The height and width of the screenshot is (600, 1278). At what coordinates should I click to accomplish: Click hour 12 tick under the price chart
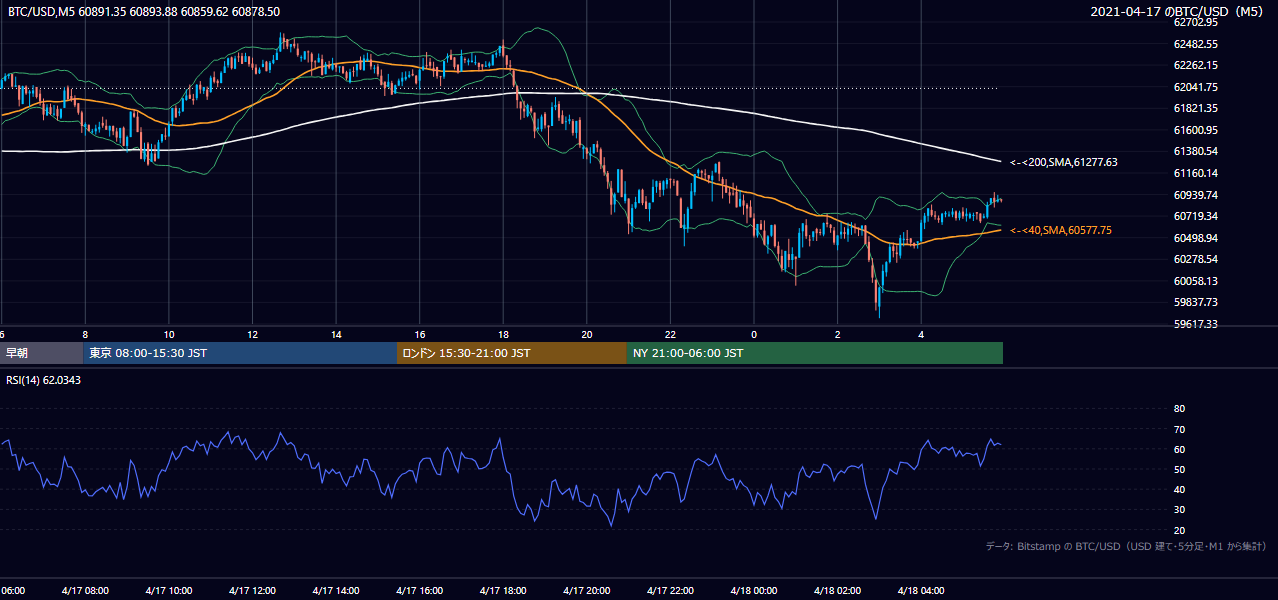(253, 334)
